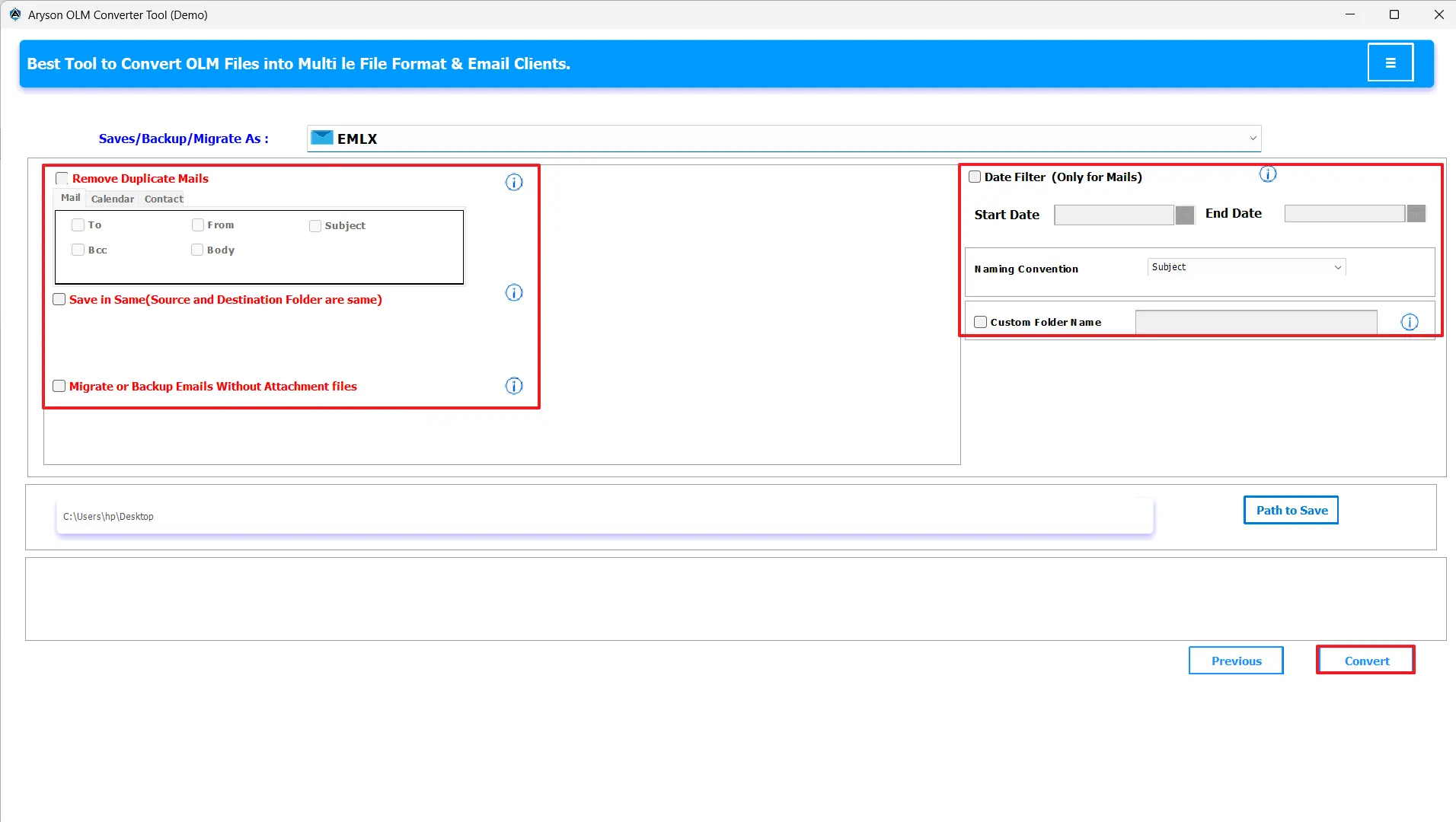1456x822 pixels.
Task: Maximize the Aryson OLM Converter window
Action: pos(1394,14)
